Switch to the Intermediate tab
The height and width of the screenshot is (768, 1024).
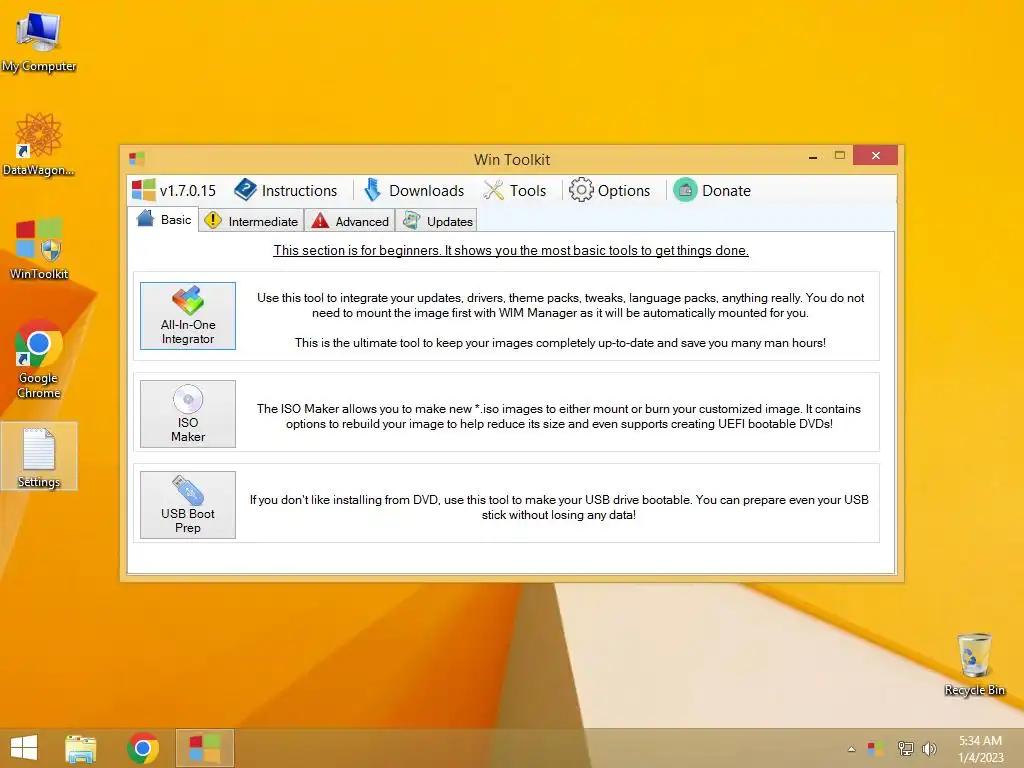[x=251, y=221]
